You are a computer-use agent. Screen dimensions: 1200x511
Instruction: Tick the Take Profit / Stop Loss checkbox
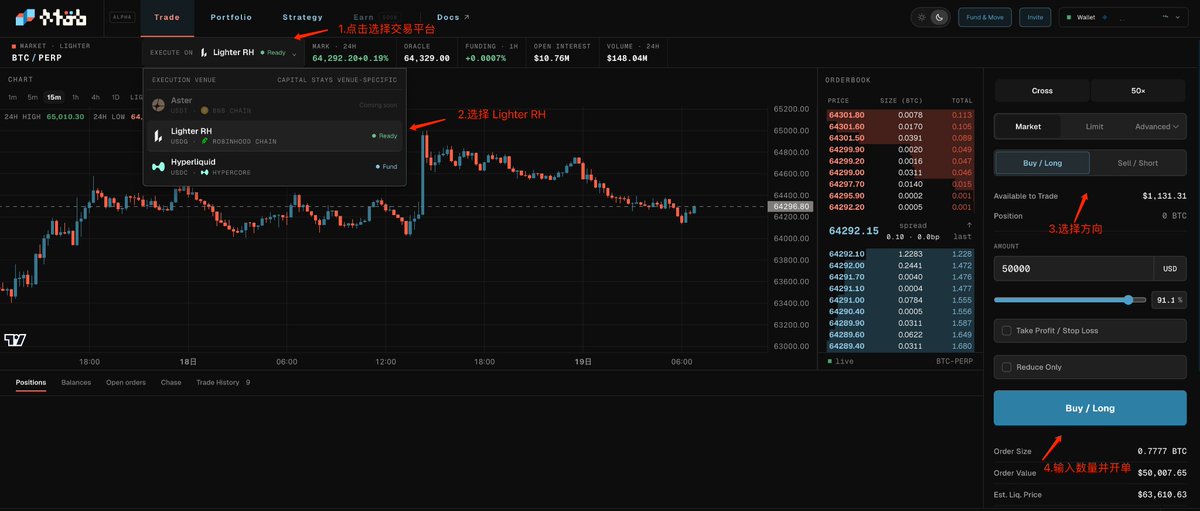pyautogui.click(x=1005, y=330)
